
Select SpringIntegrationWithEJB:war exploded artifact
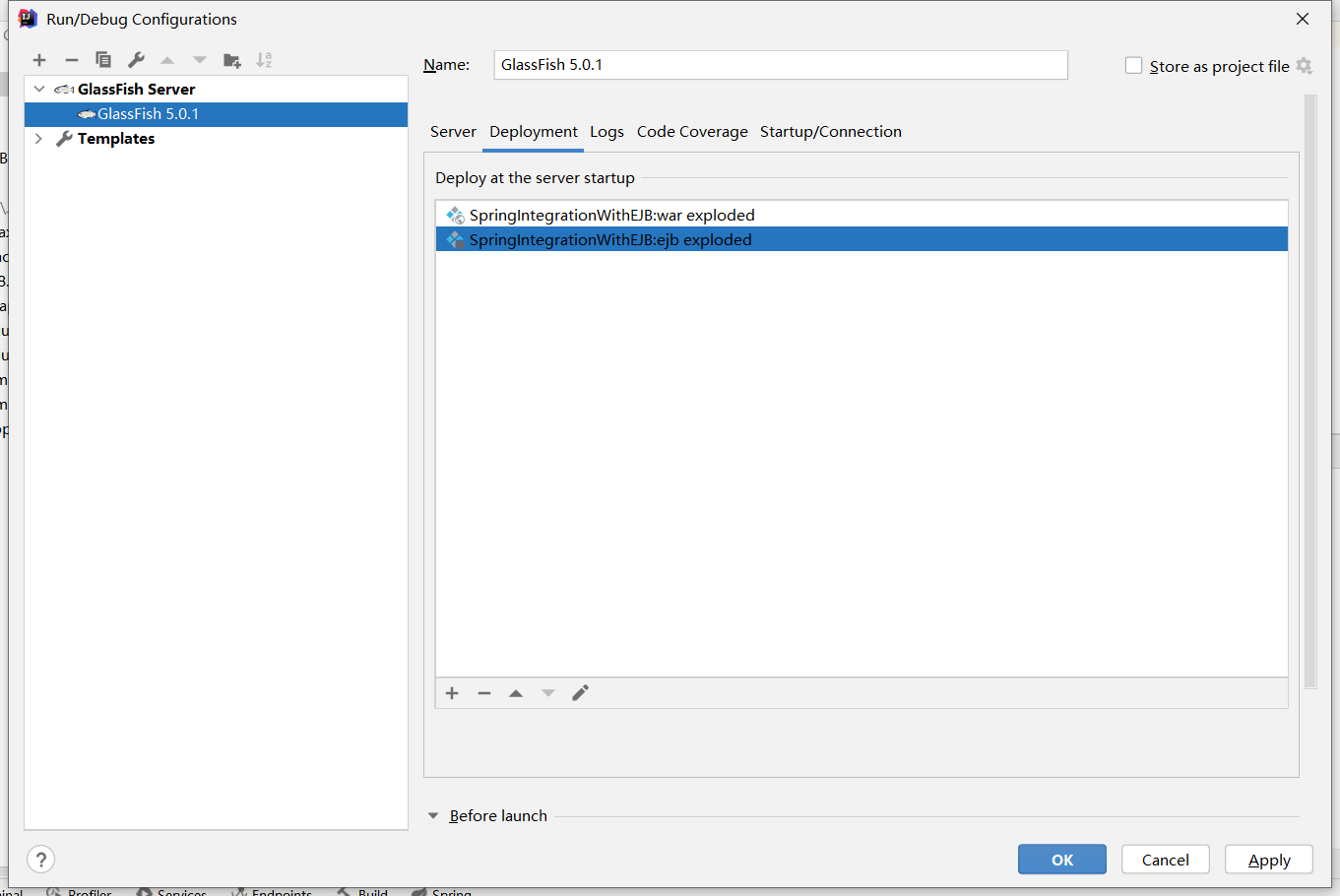pyautogui.click(x=861, y=215)
